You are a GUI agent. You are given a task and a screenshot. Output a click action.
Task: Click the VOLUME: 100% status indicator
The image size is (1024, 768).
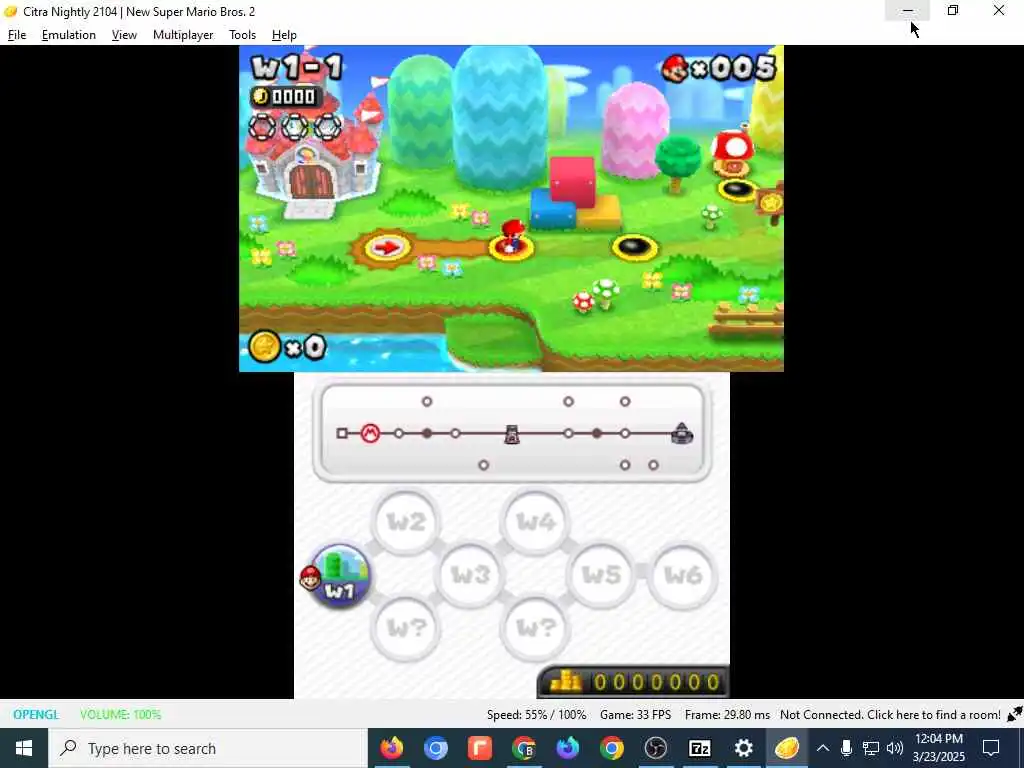[x=120, y=714]
